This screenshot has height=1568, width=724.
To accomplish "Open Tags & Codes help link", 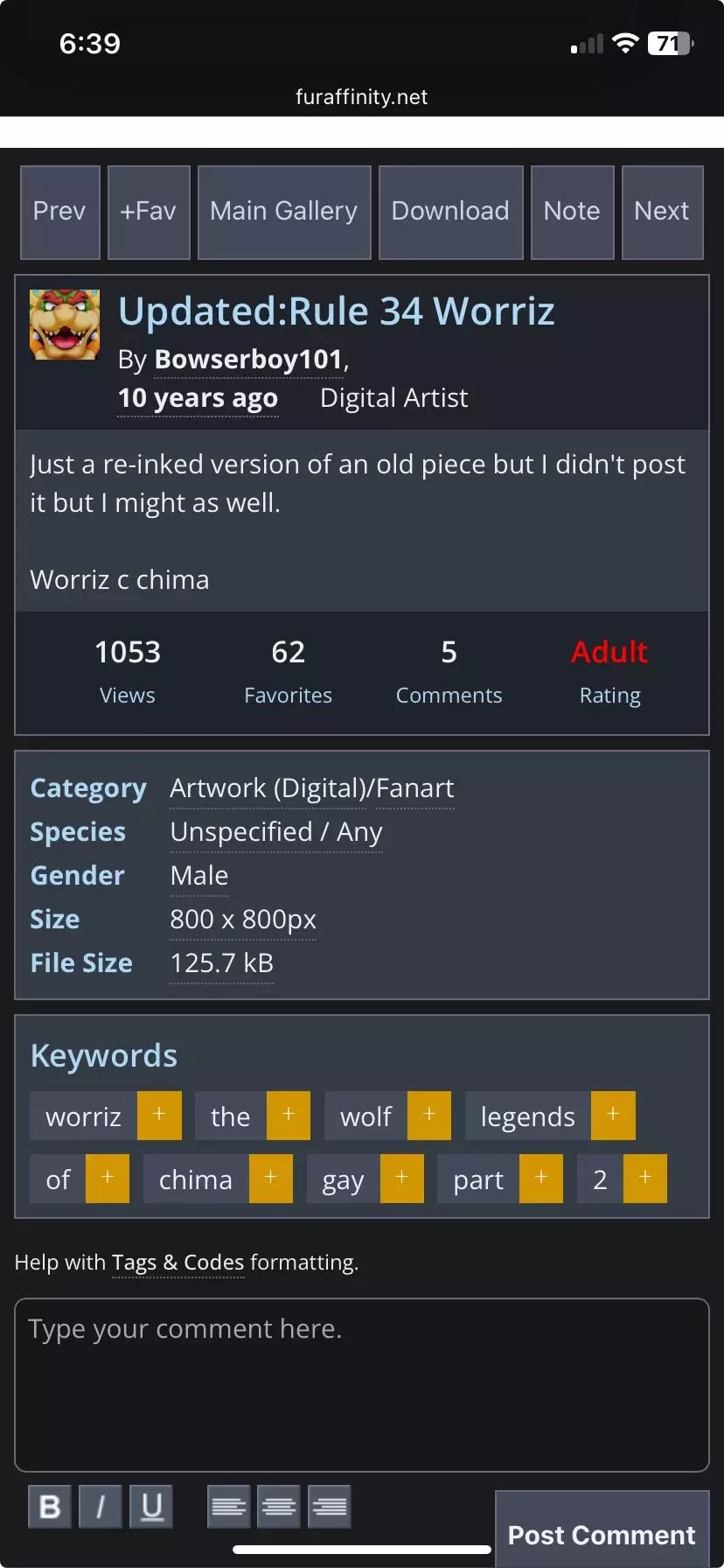I will coord(178,1263).
